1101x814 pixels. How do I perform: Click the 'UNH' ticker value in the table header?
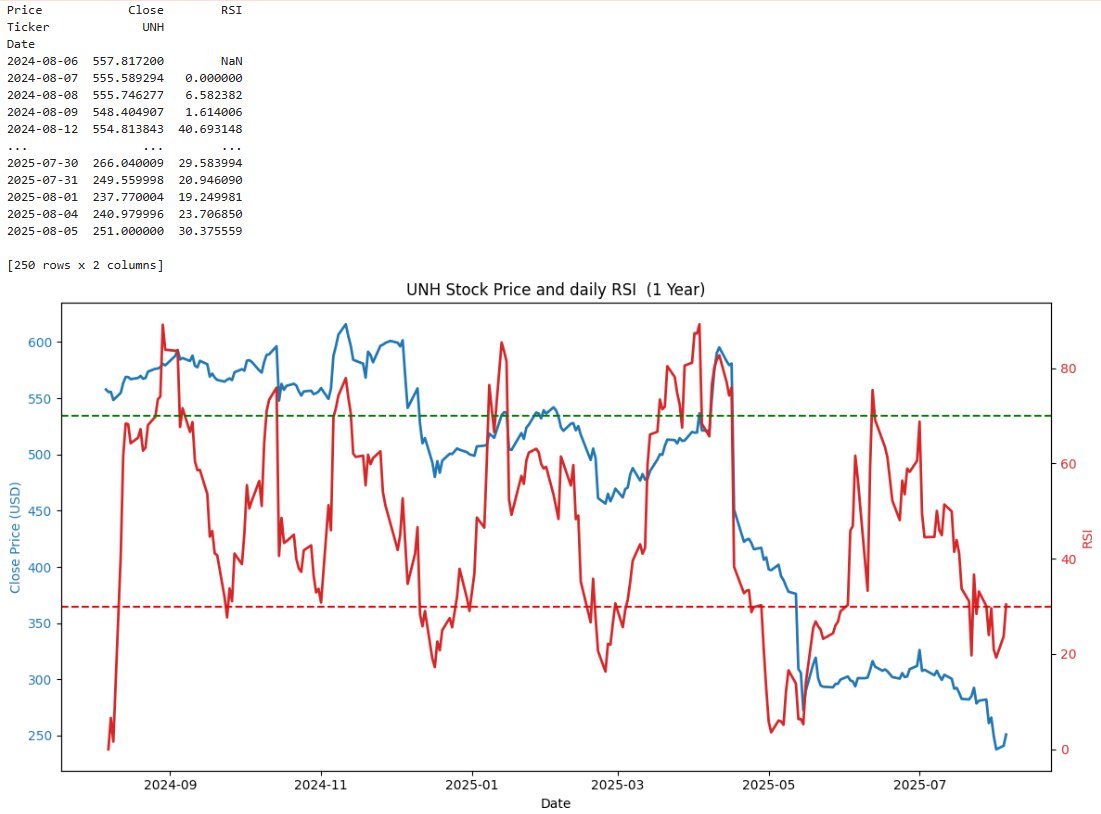point(153,27)
